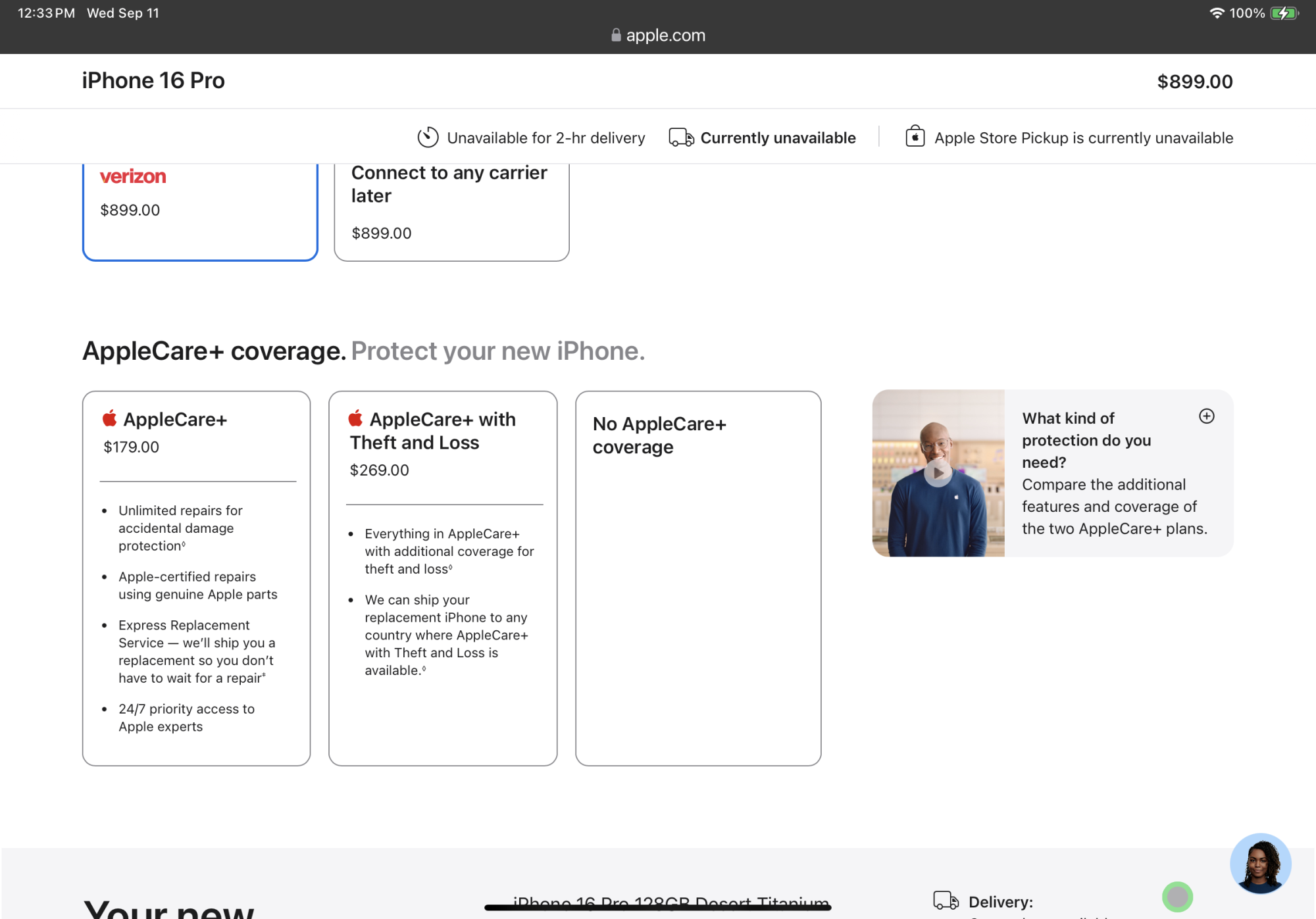Viewport: 1316px width, 919px height.
Task: Click the Apple Store Pickup bag icon
Action: (915, 136)
